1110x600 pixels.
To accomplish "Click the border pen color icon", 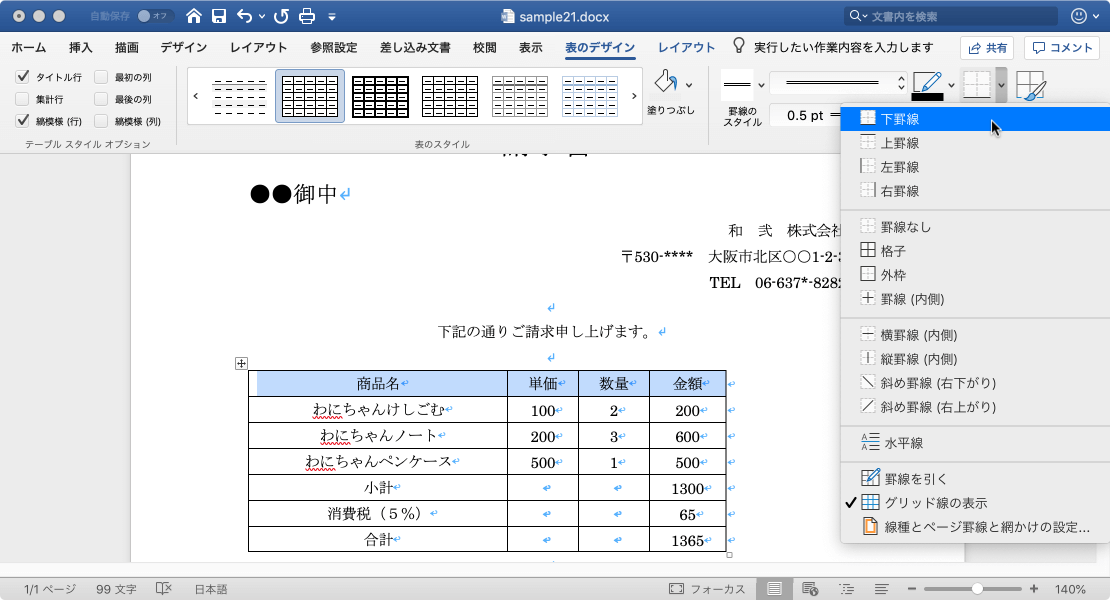I will (927, 85).
